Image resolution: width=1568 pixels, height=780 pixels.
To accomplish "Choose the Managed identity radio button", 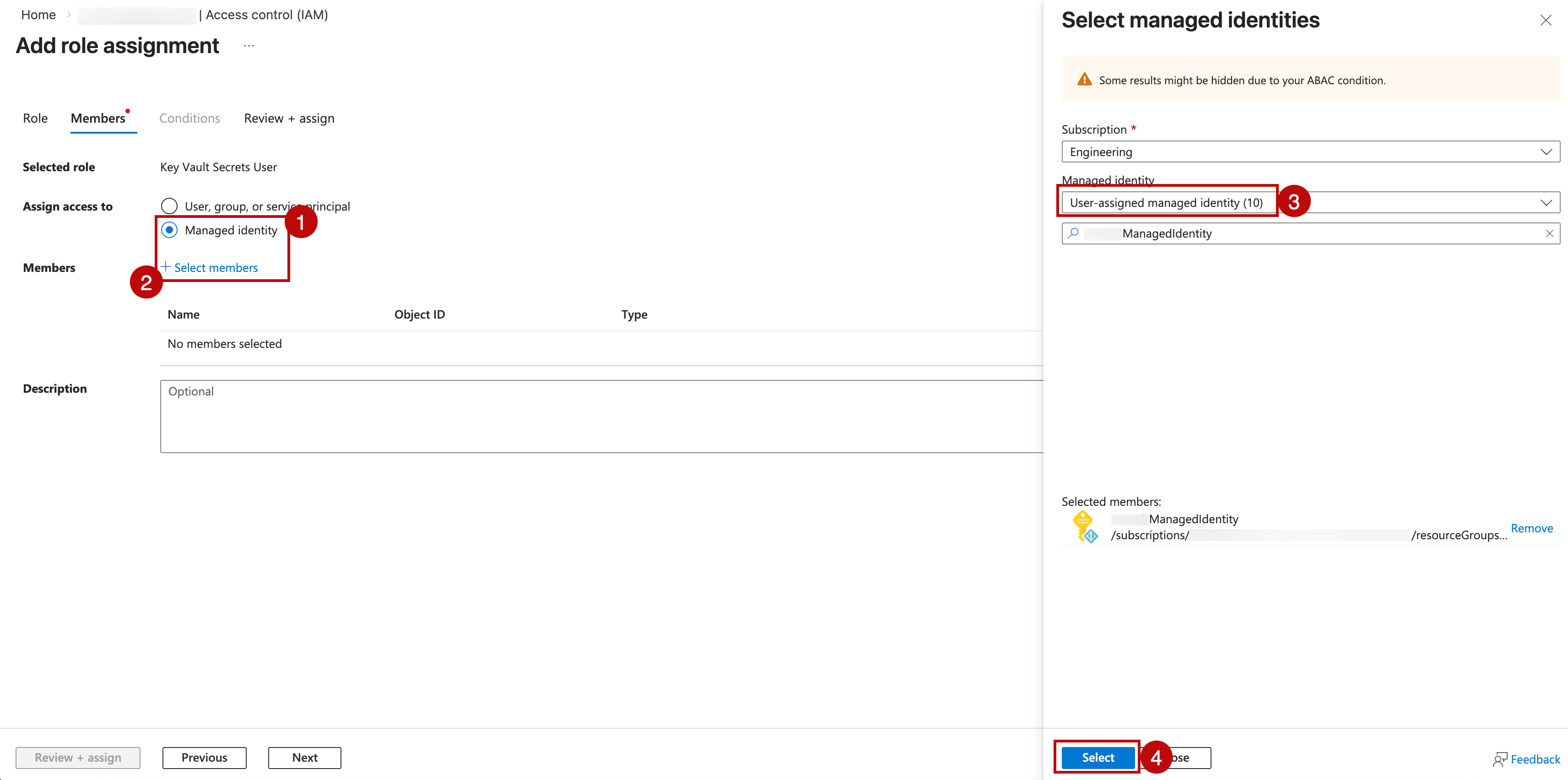I will [x=169, y=229].
